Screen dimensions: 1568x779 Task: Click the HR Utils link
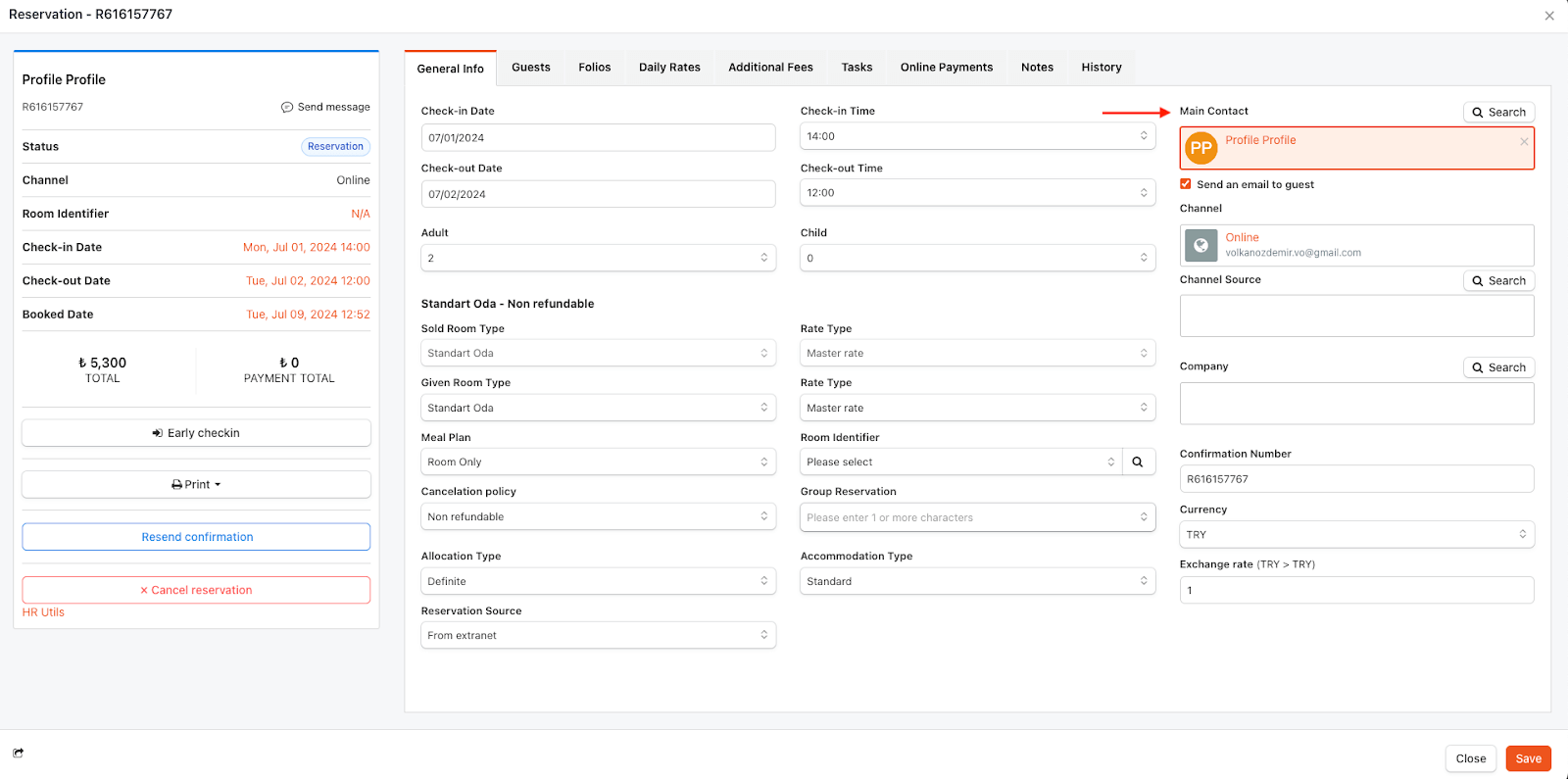(43, 612)
